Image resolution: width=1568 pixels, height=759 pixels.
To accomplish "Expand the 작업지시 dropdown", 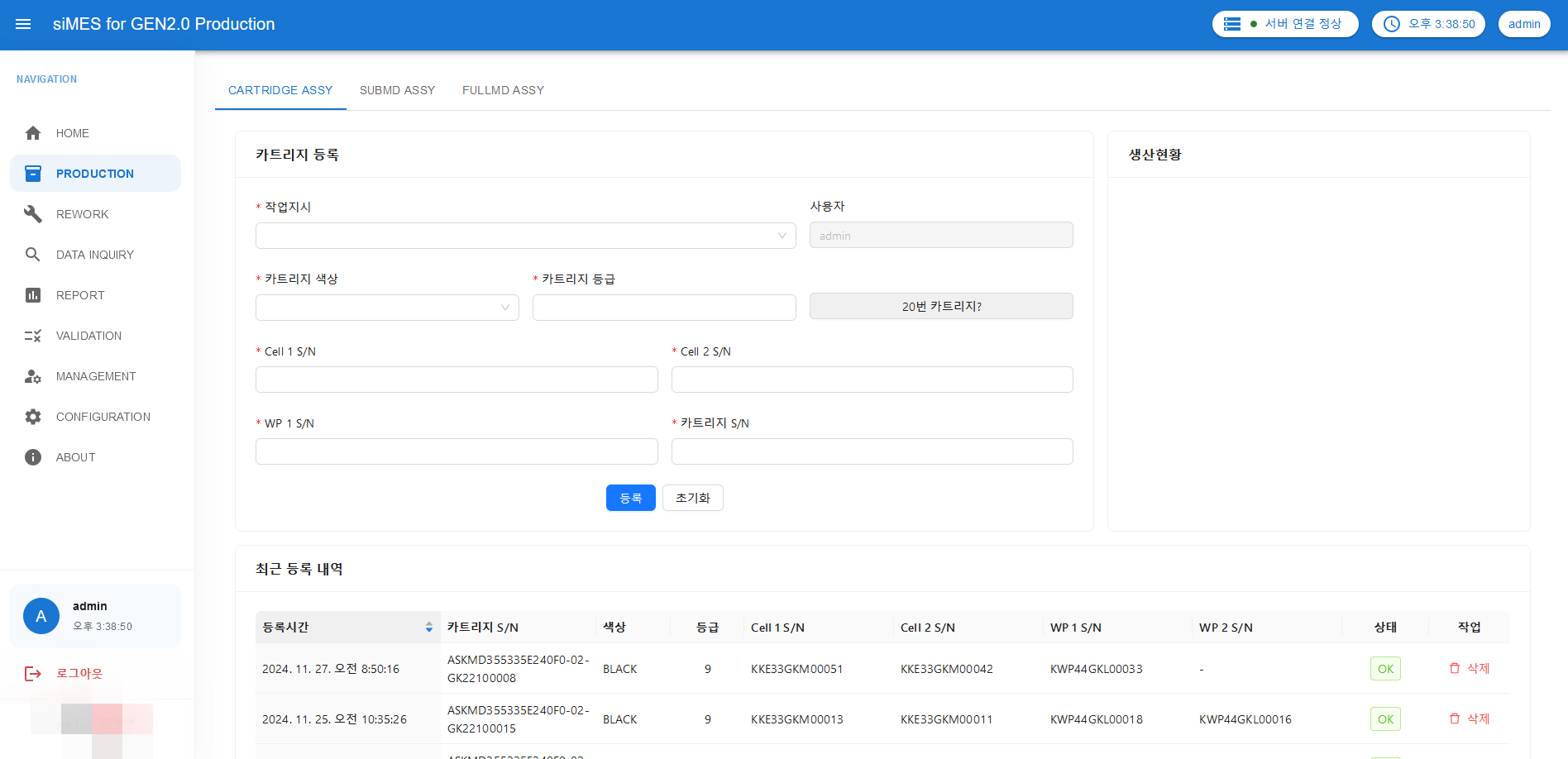I will click(x=525, y=236).
